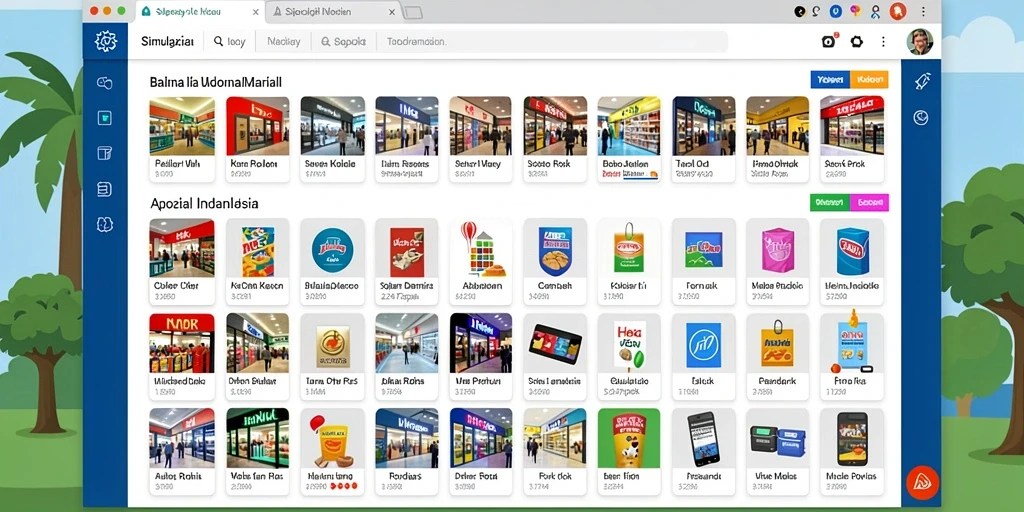Click the blue button beside first section heading
Screen dimensions: 1024x512
(x=829, y=80)
